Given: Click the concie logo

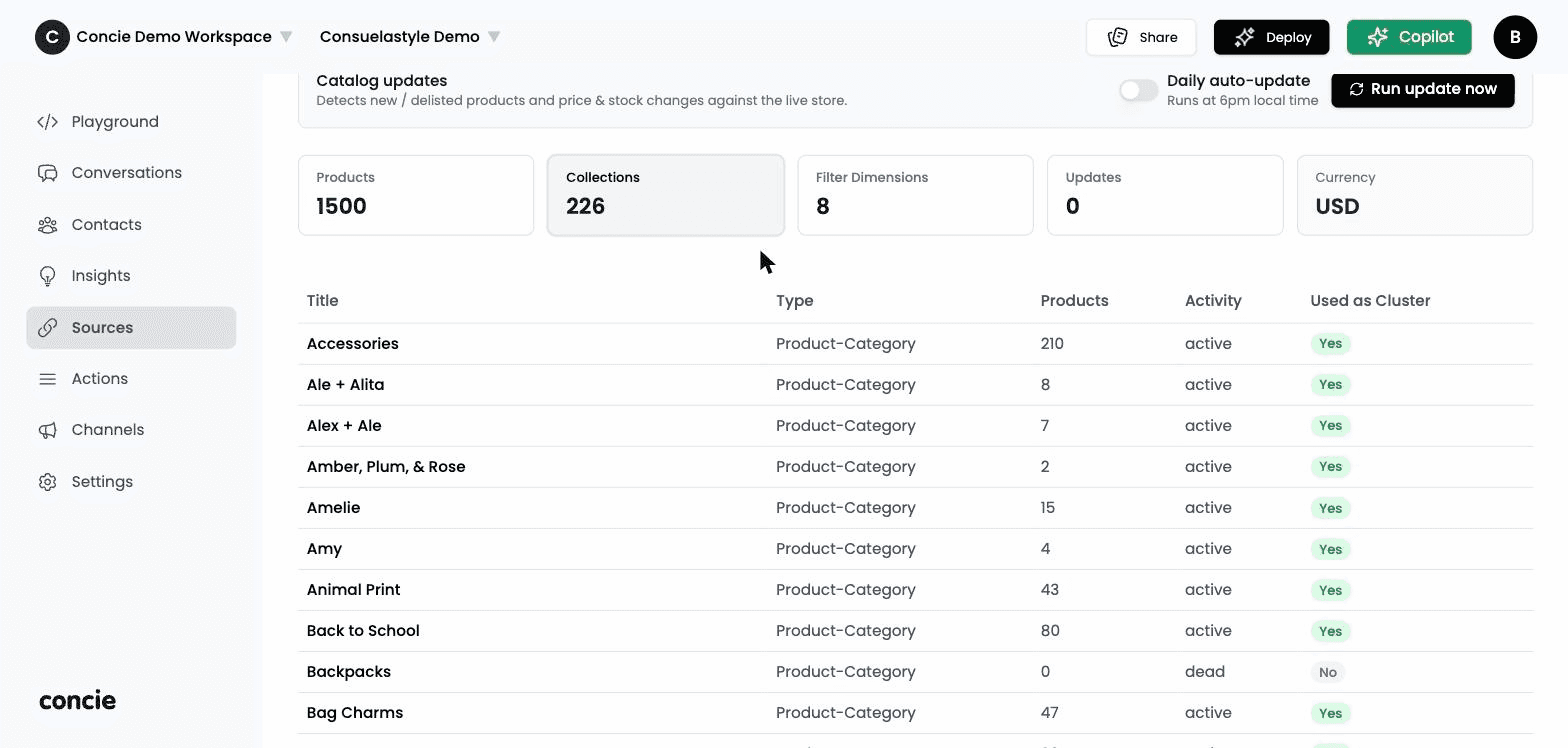Looking at the screenshot, I should 78,700.
